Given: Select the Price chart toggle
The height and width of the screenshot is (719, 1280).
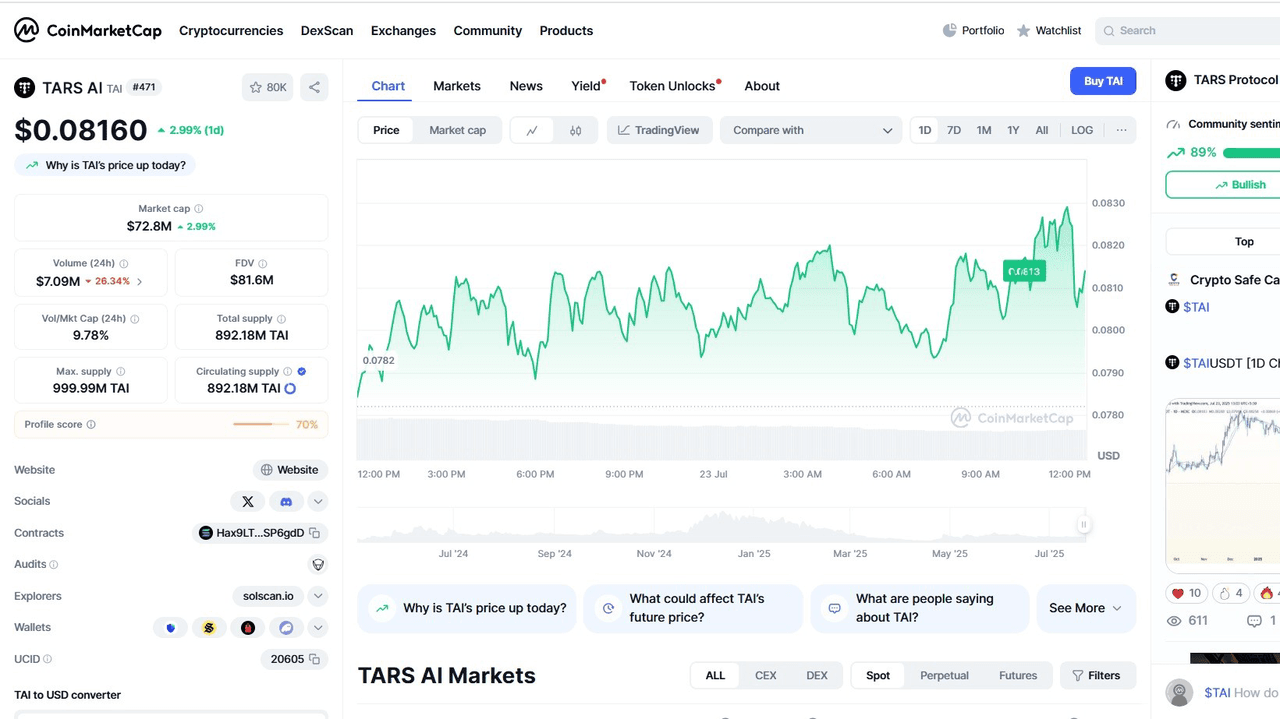Looking at the screenshot, I should (x=386, y=130).
